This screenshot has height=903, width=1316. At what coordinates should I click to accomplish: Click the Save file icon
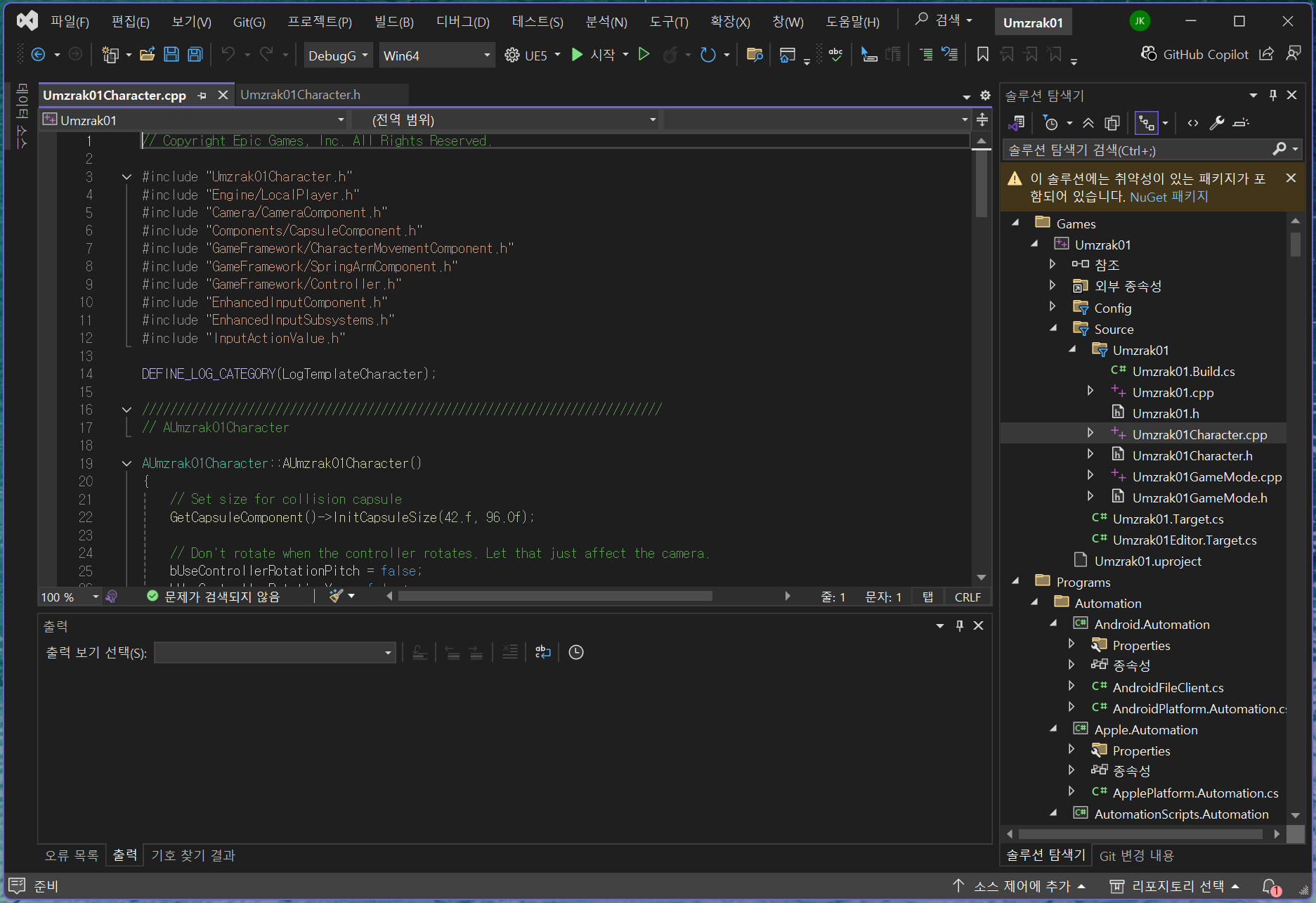click(171, 54)
